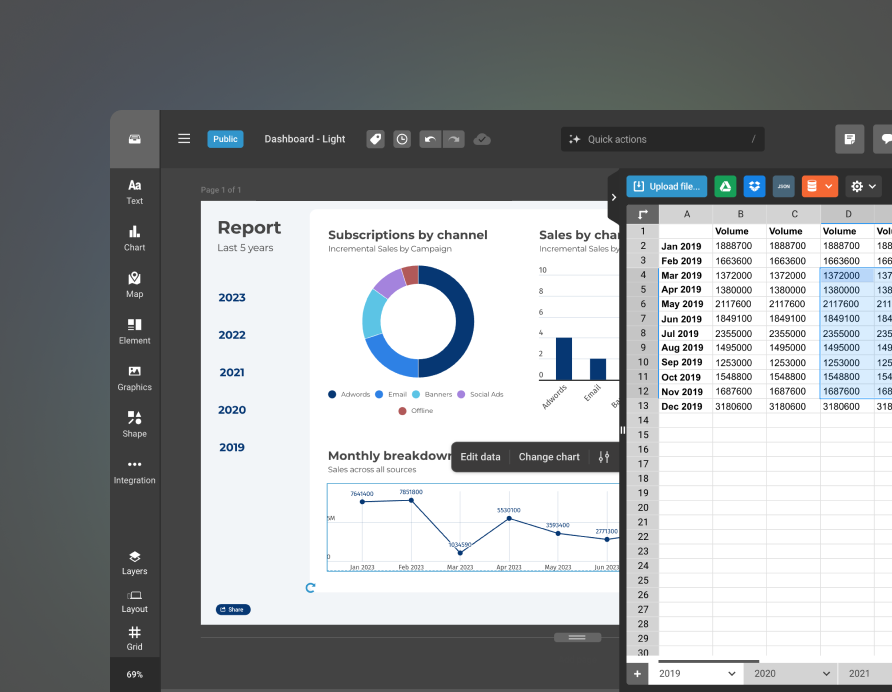
Task: Collapse the data editor panel arrow
Action: (614, 197)
